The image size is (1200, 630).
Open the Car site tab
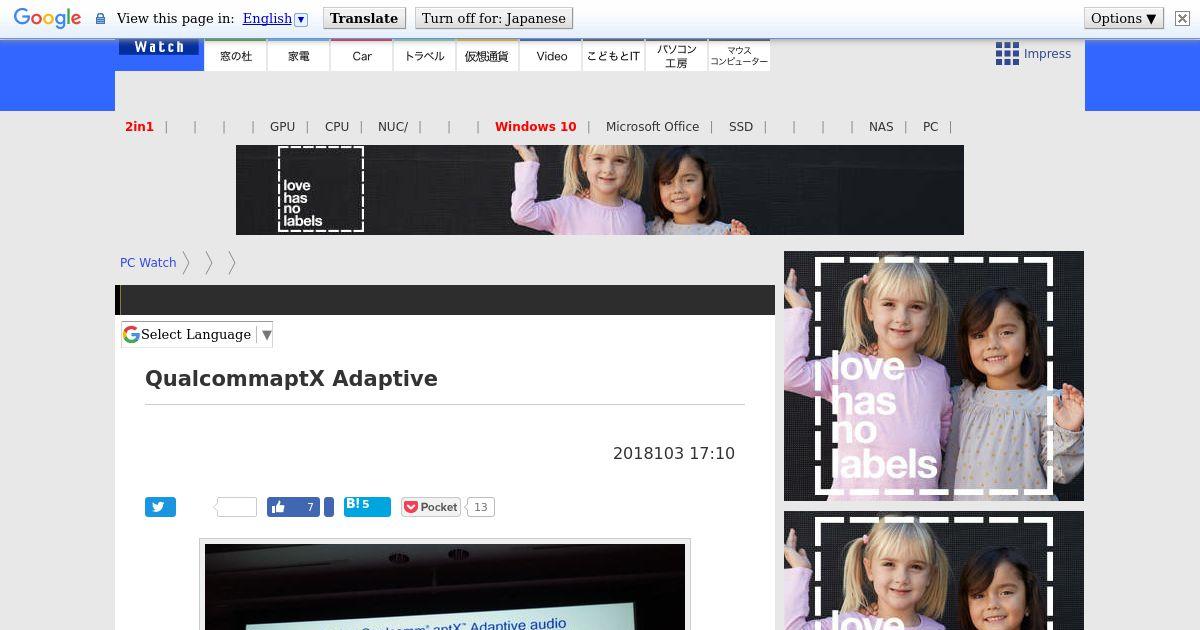pos(362,56)
